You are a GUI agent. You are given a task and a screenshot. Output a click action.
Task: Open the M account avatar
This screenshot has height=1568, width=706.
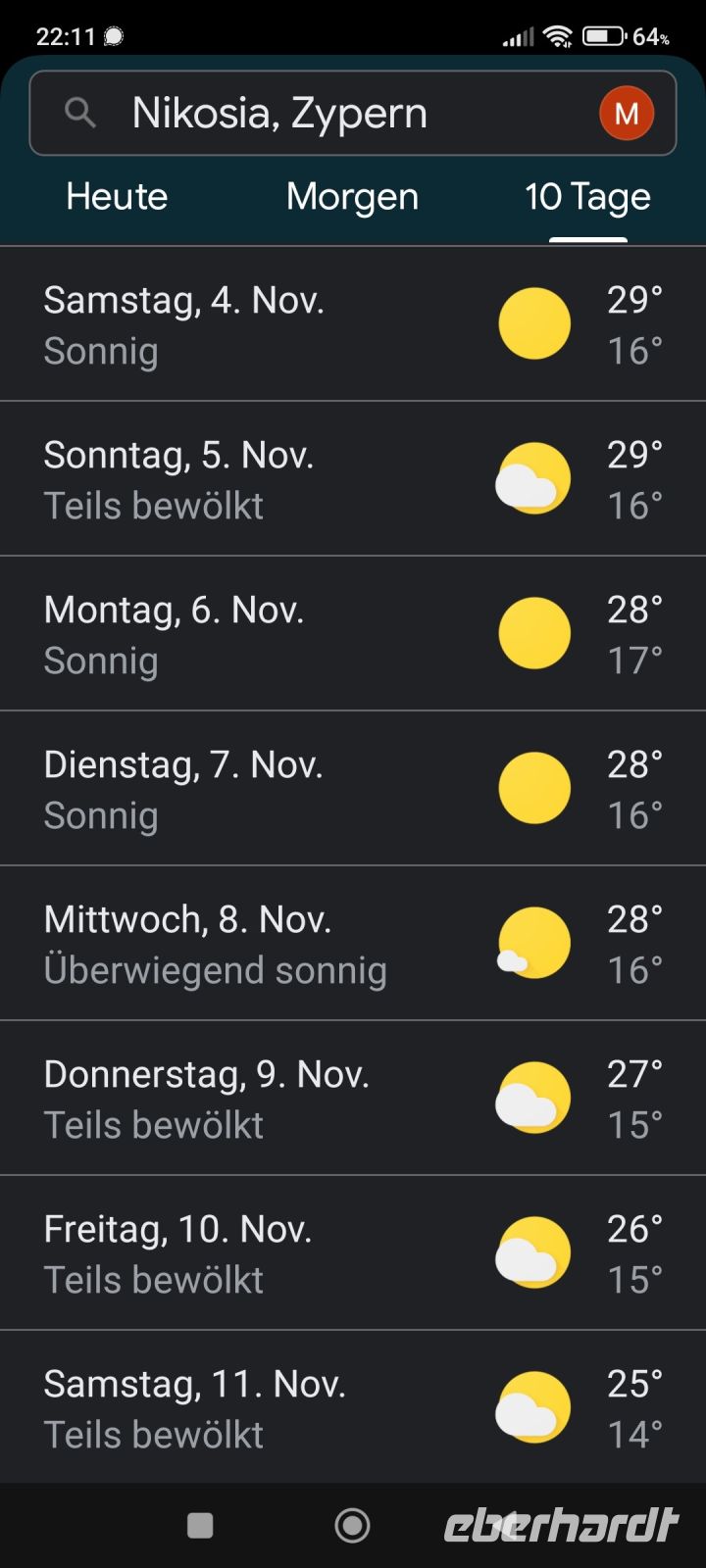(x=627, y=114)
